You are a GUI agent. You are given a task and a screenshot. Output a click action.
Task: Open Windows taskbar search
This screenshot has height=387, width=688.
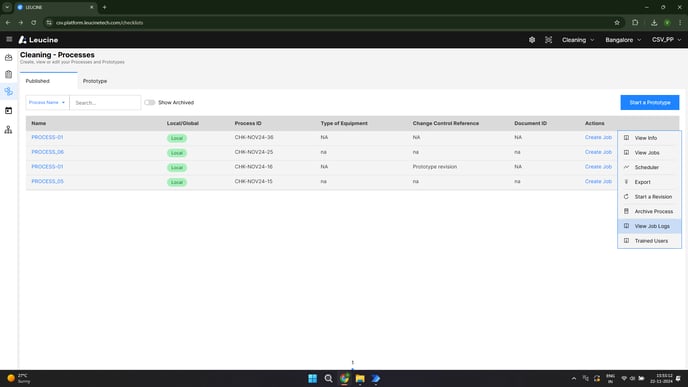(x=328, y=379)
